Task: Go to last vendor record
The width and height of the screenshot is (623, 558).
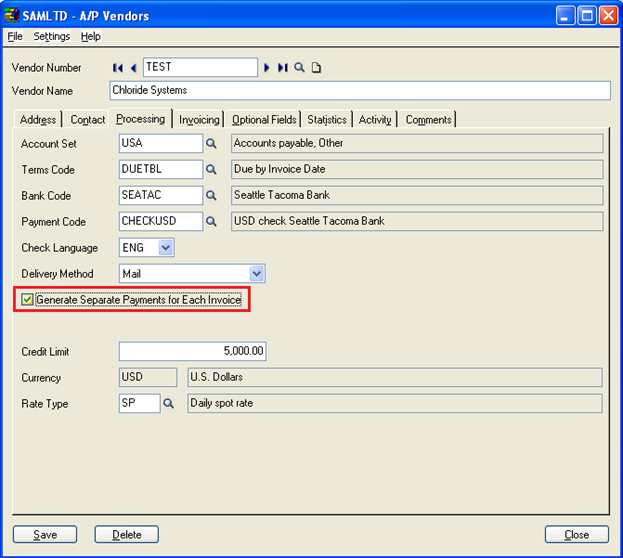Action: coord(282,68)
